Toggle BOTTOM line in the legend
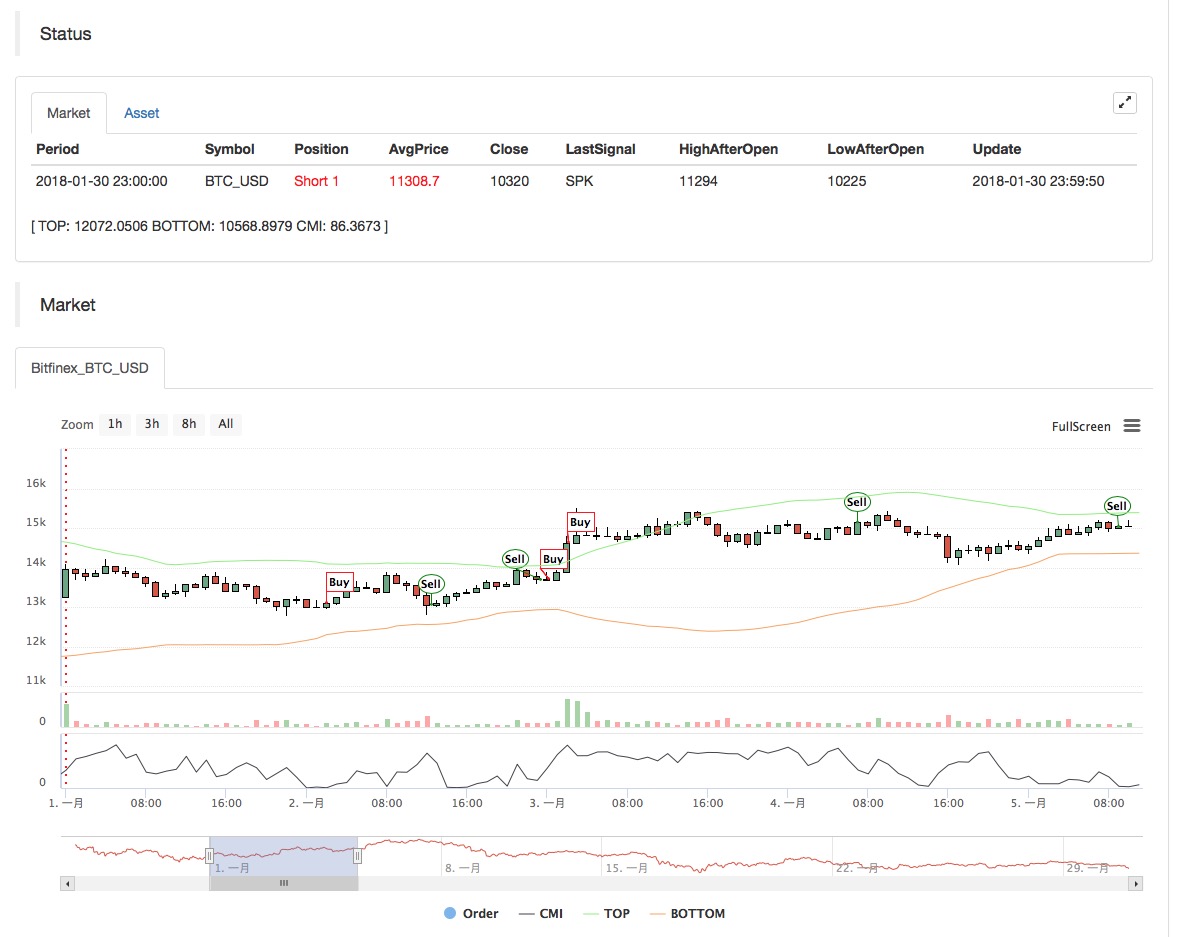 coord(687,913)
